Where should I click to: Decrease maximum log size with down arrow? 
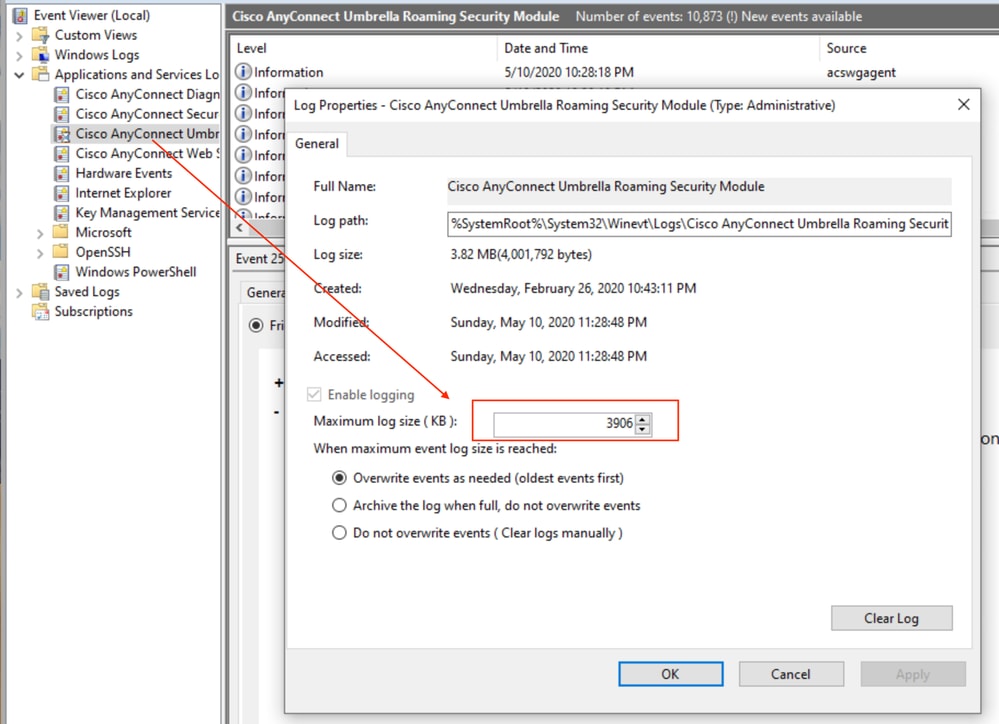coord(643,428)
